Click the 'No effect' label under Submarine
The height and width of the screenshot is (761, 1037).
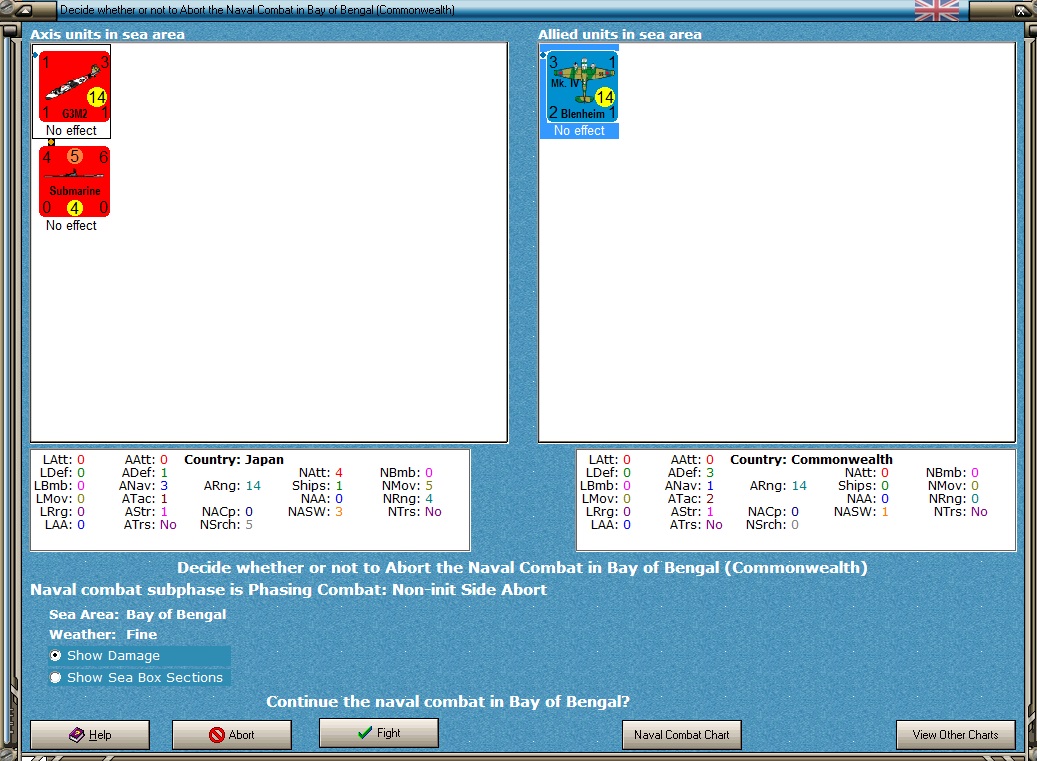(71, 225)
